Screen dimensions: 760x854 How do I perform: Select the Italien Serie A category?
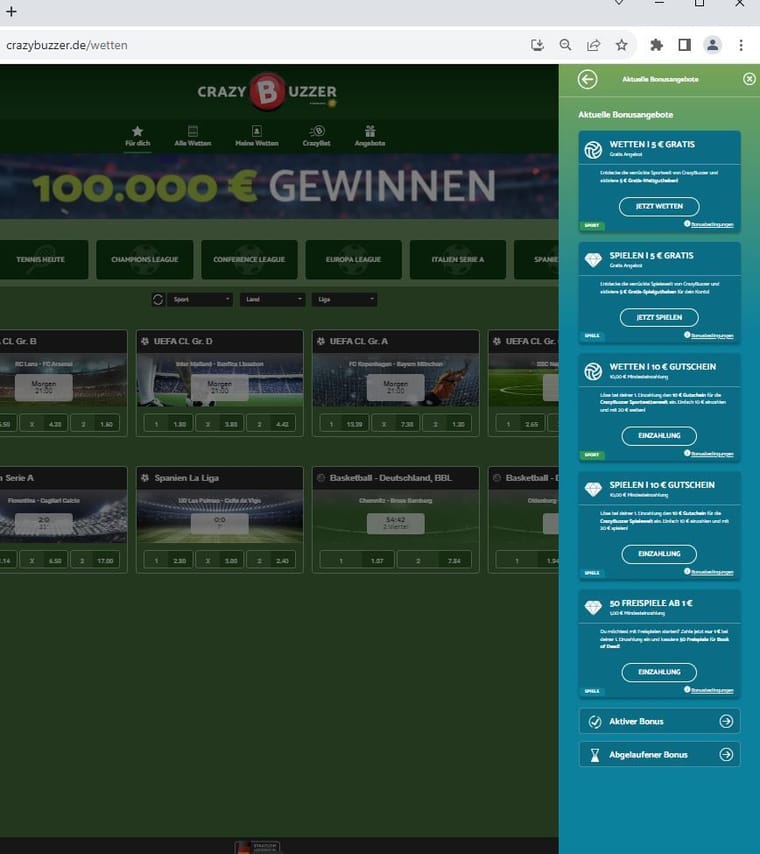tap(458, 260)
